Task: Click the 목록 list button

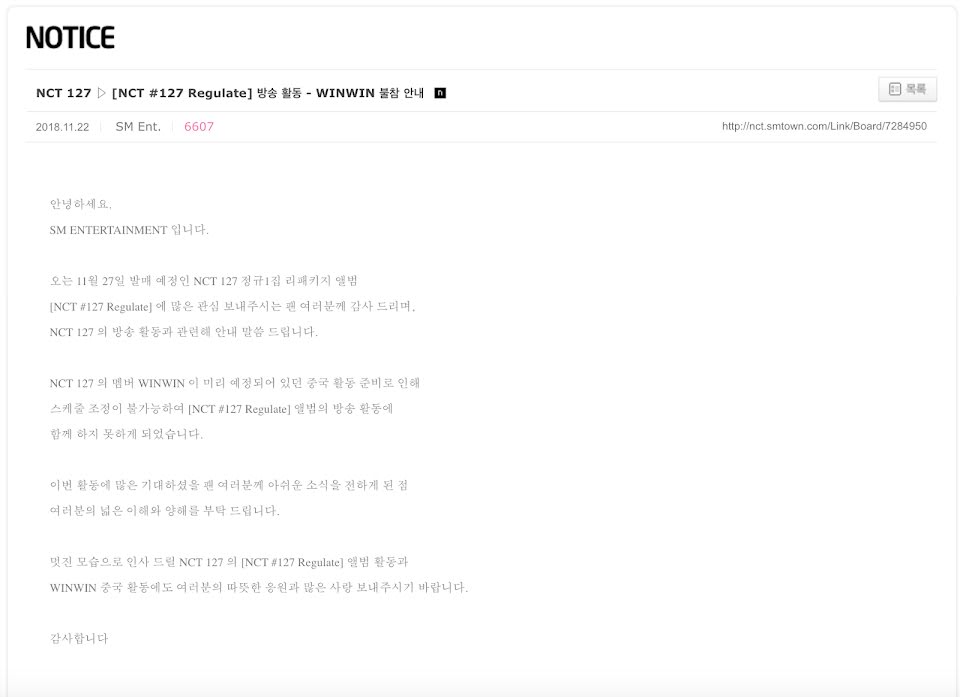Action: (907, 89)
